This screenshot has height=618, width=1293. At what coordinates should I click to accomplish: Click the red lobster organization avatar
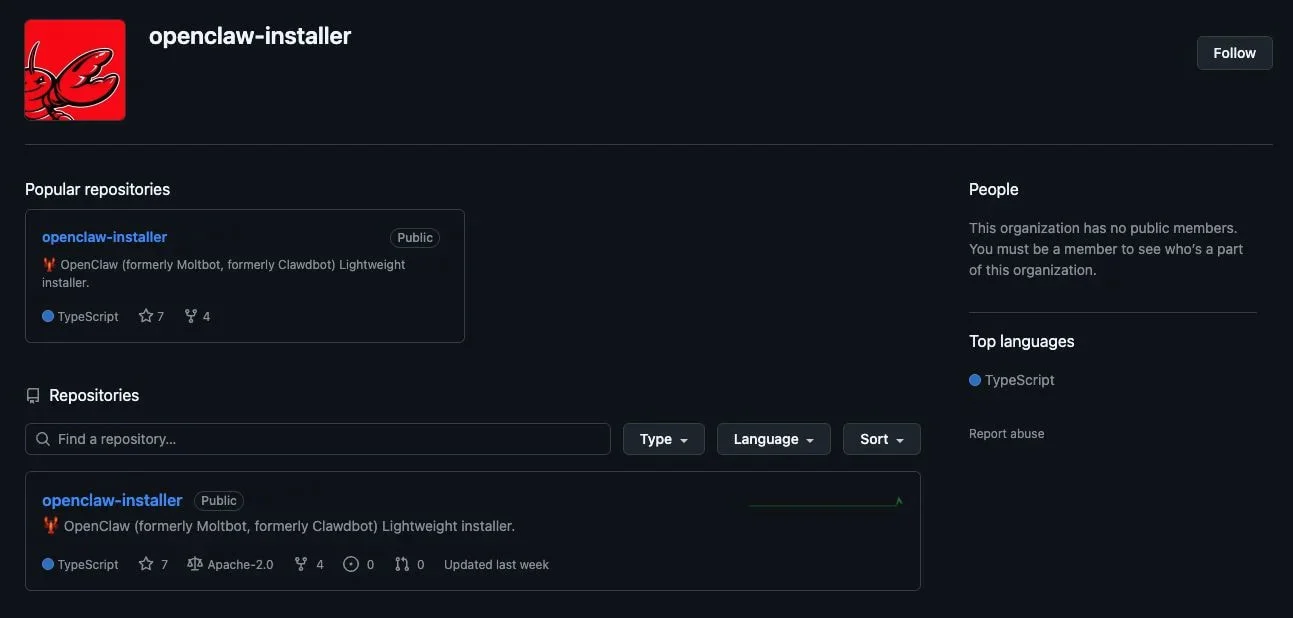(74, 69)
